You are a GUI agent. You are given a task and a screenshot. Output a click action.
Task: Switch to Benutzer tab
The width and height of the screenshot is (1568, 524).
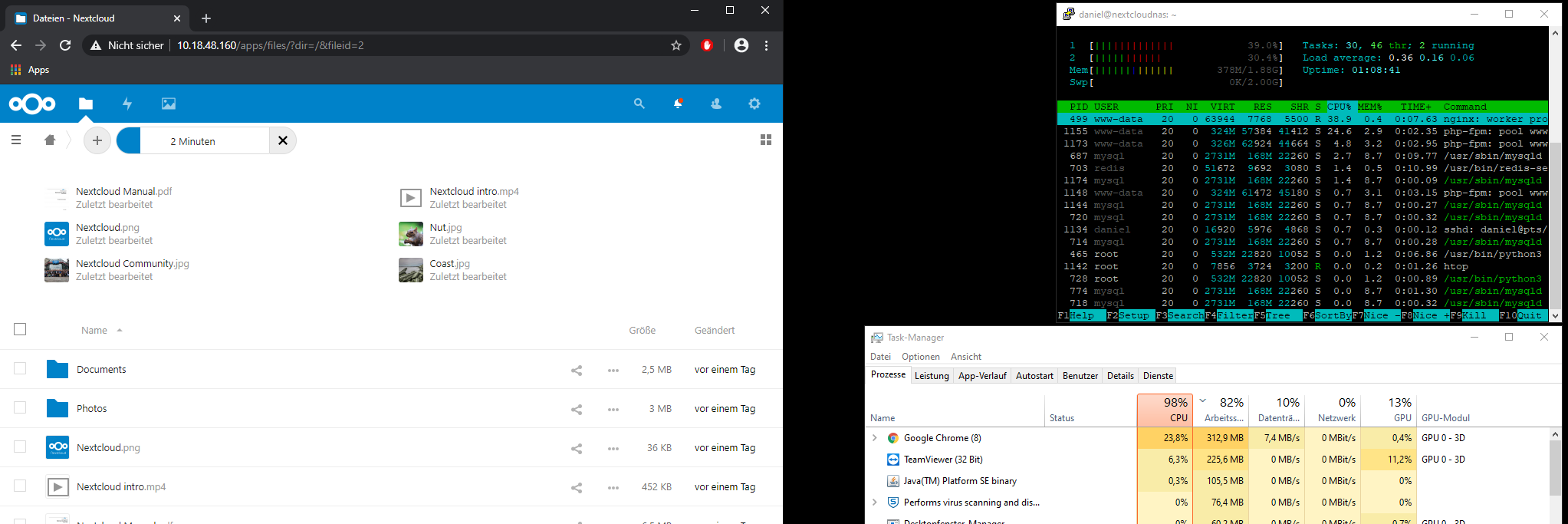click(1080, 376)
